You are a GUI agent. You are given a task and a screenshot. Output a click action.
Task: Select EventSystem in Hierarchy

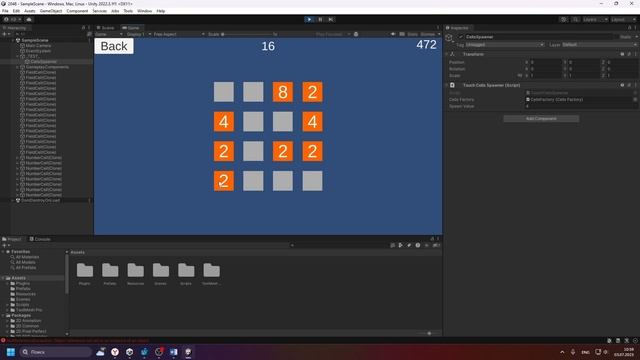tap(38, 51)
